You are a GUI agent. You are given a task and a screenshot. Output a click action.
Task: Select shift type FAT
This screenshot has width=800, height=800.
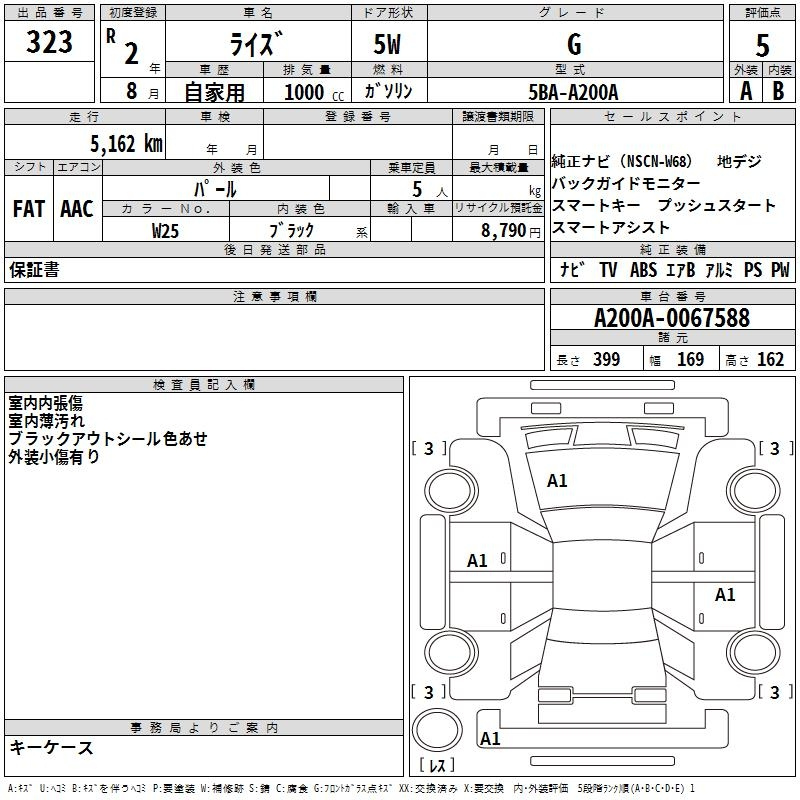pos(29,209)
